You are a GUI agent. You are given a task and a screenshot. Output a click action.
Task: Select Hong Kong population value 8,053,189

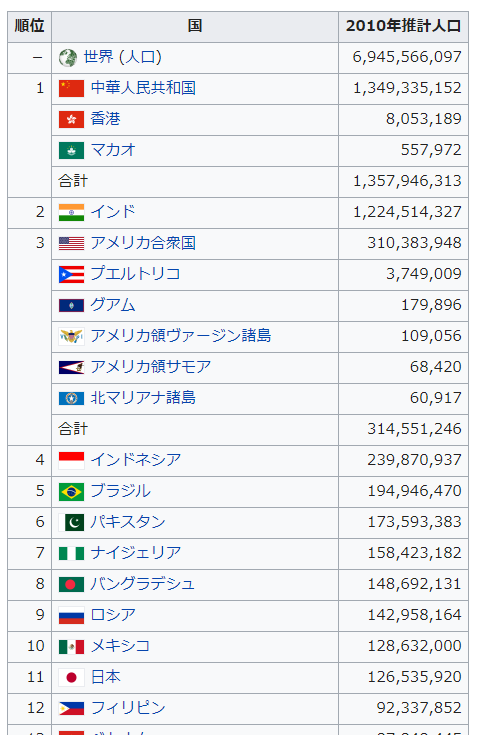tap(424, 119)
